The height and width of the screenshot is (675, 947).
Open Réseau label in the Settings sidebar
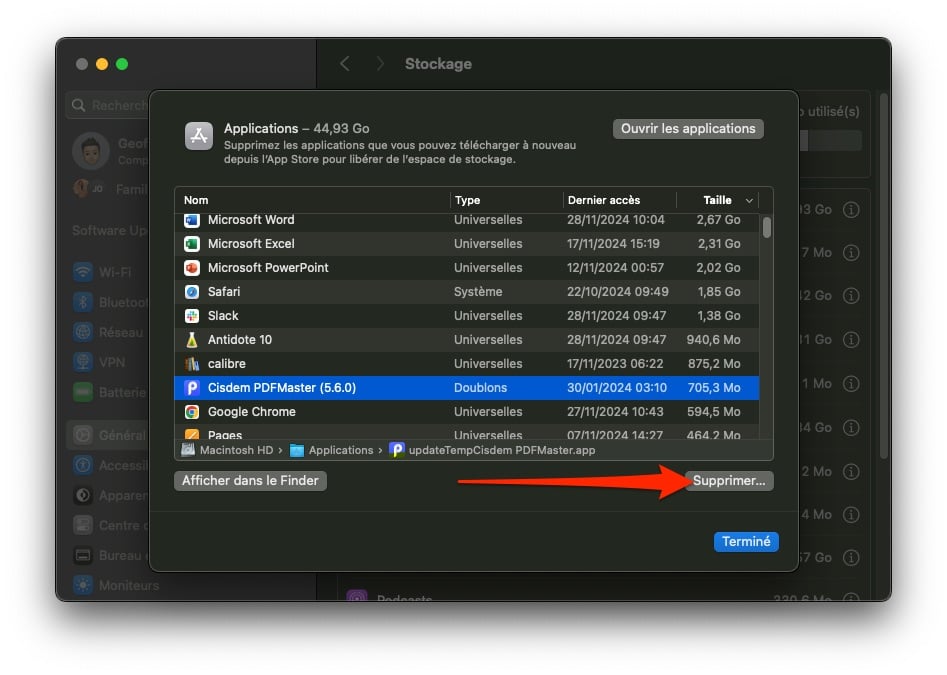(121, 332)
